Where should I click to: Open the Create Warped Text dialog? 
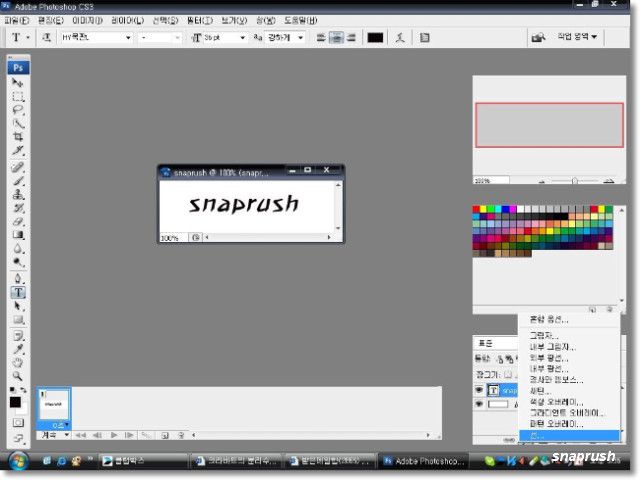tap(400, 38)
